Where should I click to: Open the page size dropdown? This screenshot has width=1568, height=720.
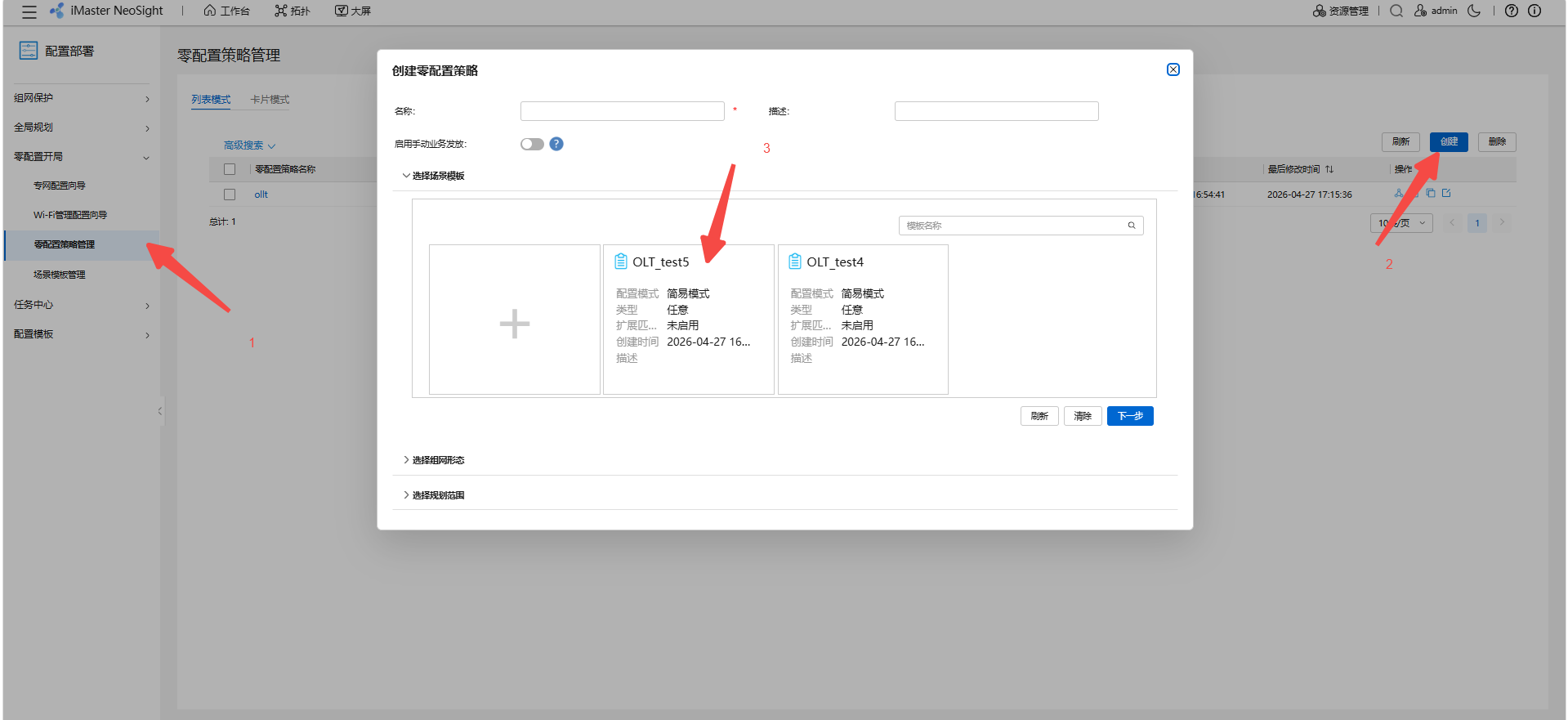[x=1401, y=223]
